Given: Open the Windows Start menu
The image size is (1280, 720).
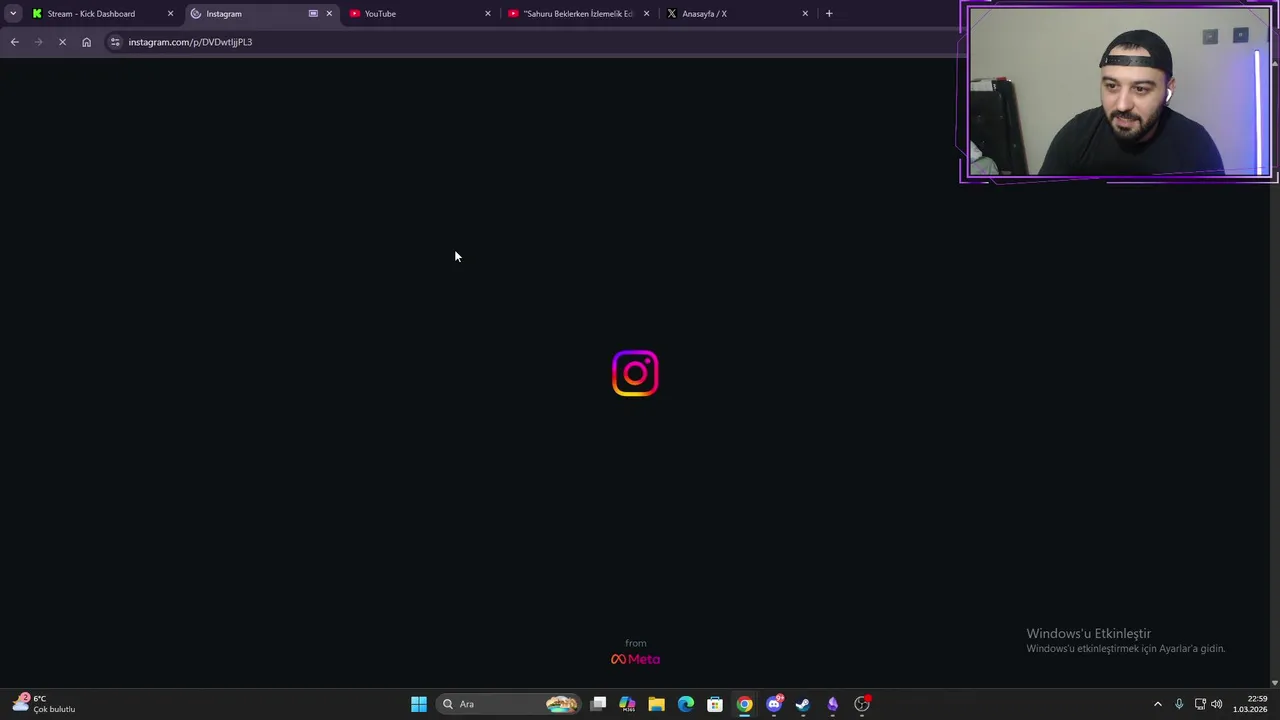Looking at the screenshot, I should [x=419, y=704].
